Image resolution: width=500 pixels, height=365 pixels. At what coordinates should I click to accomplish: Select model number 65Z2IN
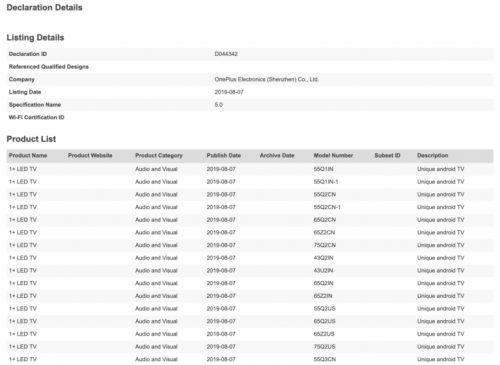click(x=323, y=296)
